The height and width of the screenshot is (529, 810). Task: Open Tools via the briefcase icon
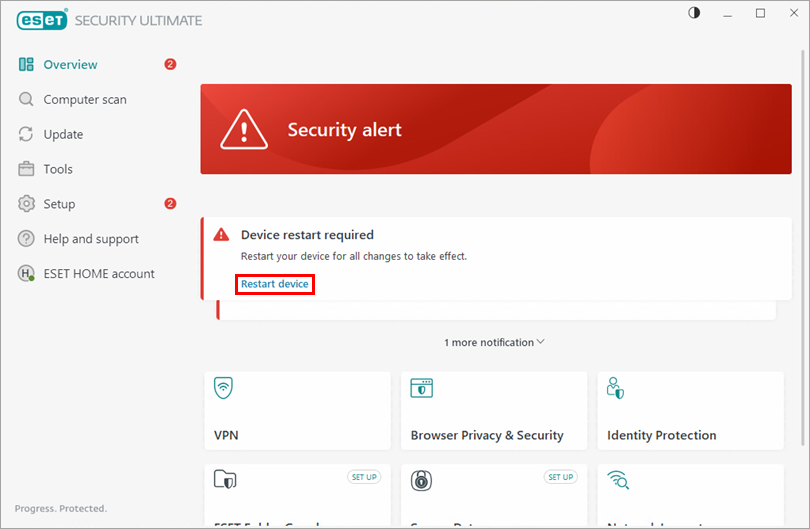click(x=26, y=169)
